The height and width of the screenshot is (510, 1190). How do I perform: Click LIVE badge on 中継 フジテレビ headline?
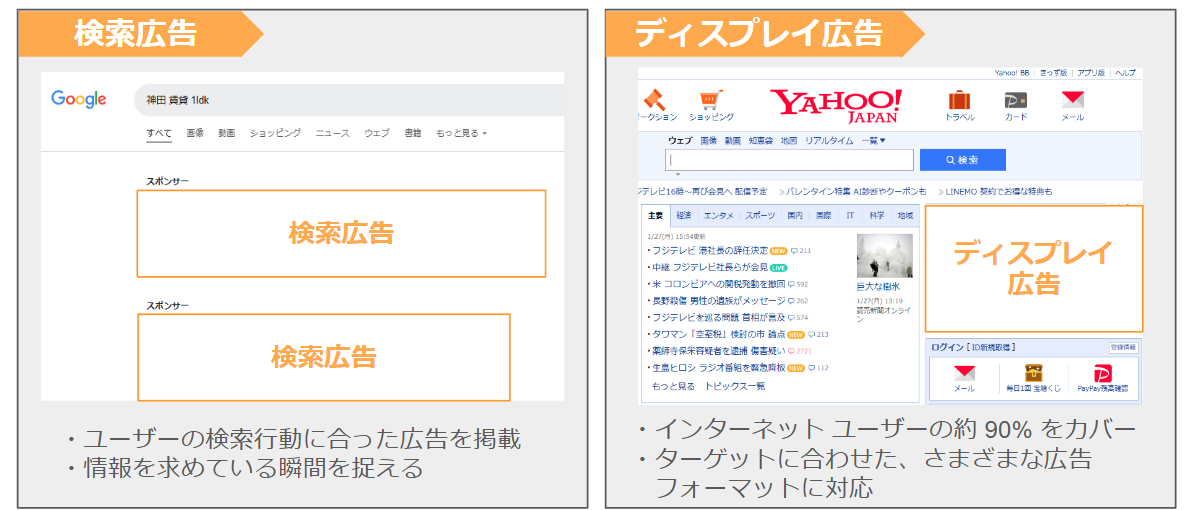tap(779, 268)
